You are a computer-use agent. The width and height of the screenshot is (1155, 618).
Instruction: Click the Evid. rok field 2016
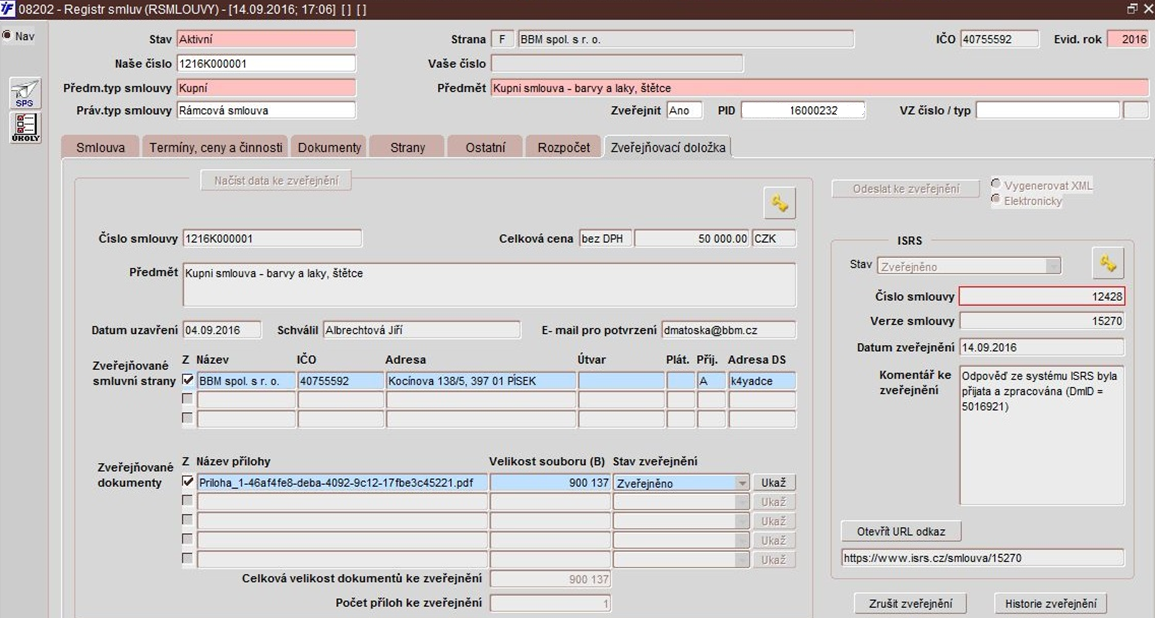click(x=1127, y=39)
